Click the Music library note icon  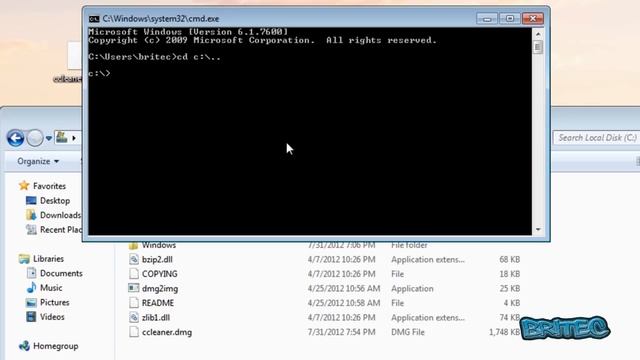click(31, 288)
